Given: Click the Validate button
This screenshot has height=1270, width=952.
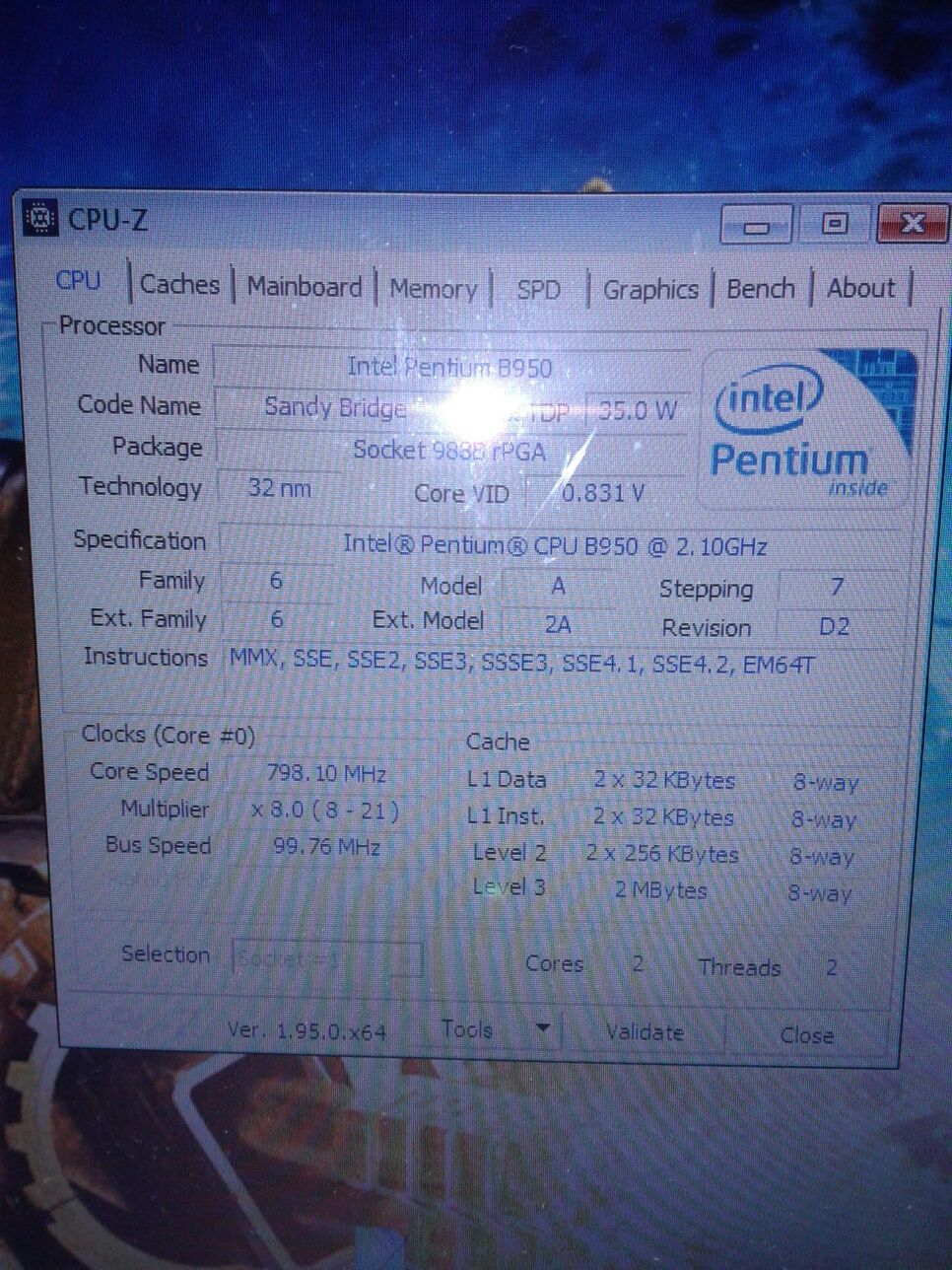Looking at the screenshot, I should (x=645, y=1032).
